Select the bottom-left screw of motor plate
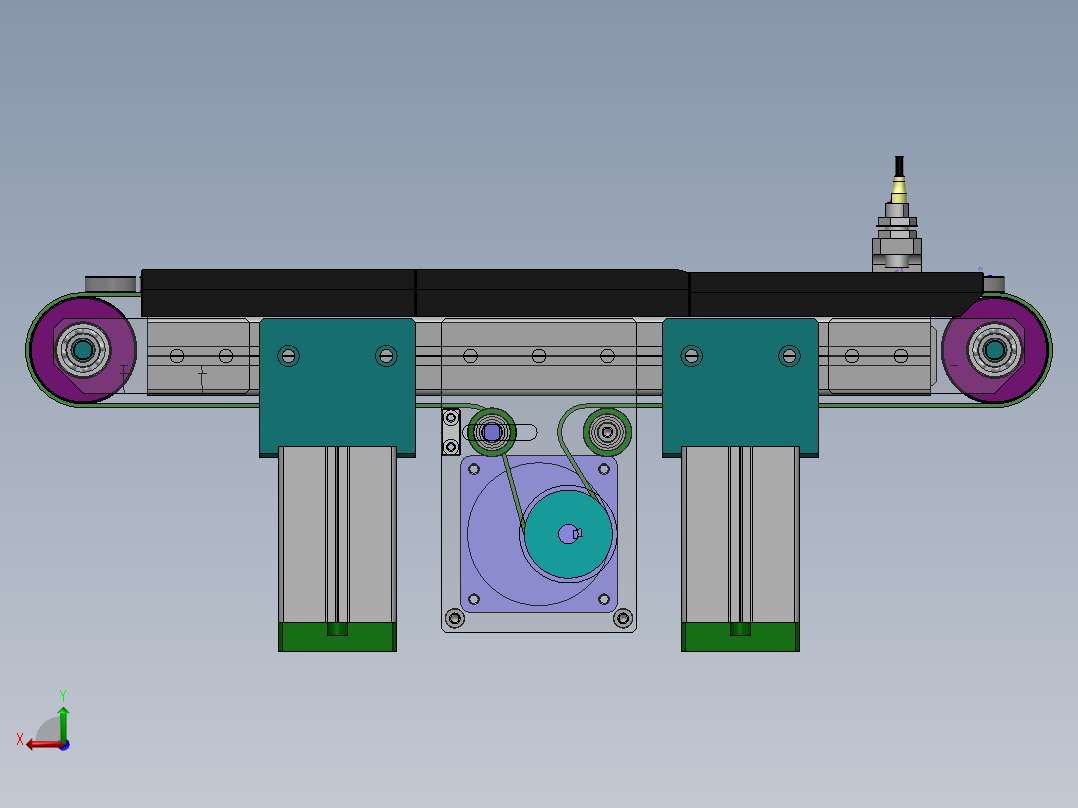This screenshot has width=1078, height=808. (454, 618)
